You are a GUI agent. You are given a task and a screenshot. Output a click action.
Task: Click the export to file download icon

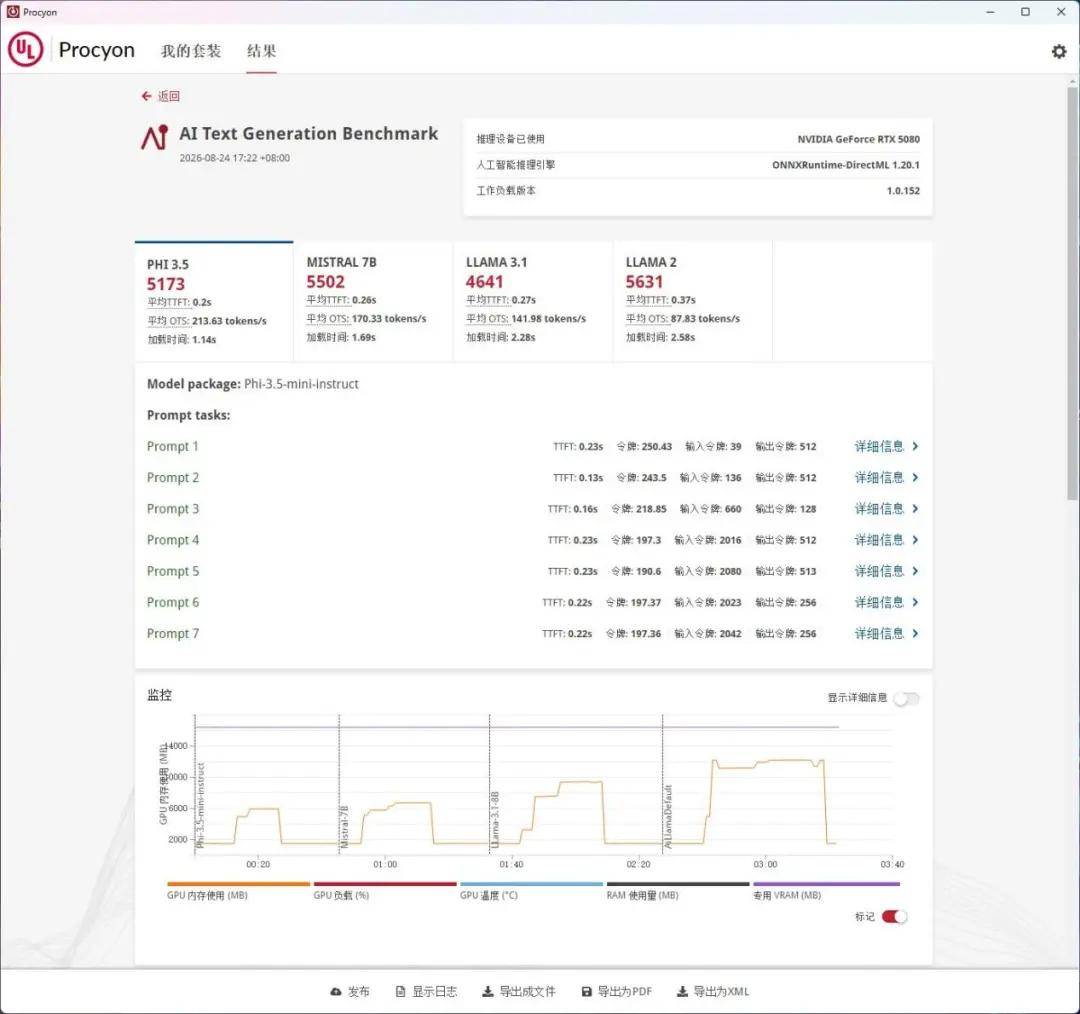pos(487,991)
